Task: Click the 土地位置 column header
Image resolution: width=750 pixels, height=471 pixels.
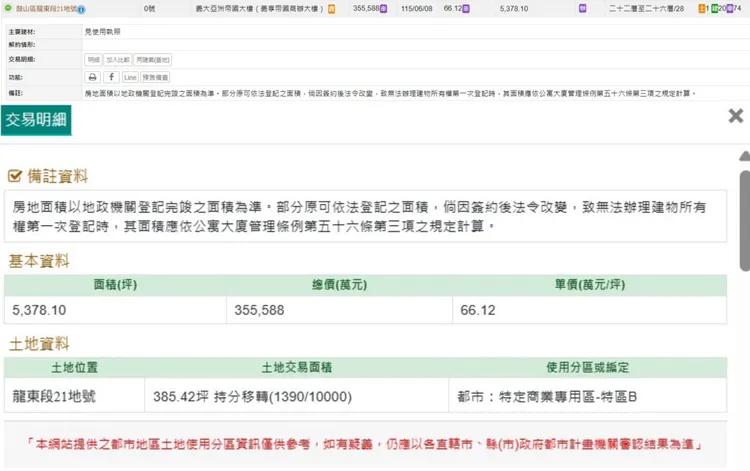Action: pyautogui.click(x=75, y=368)
